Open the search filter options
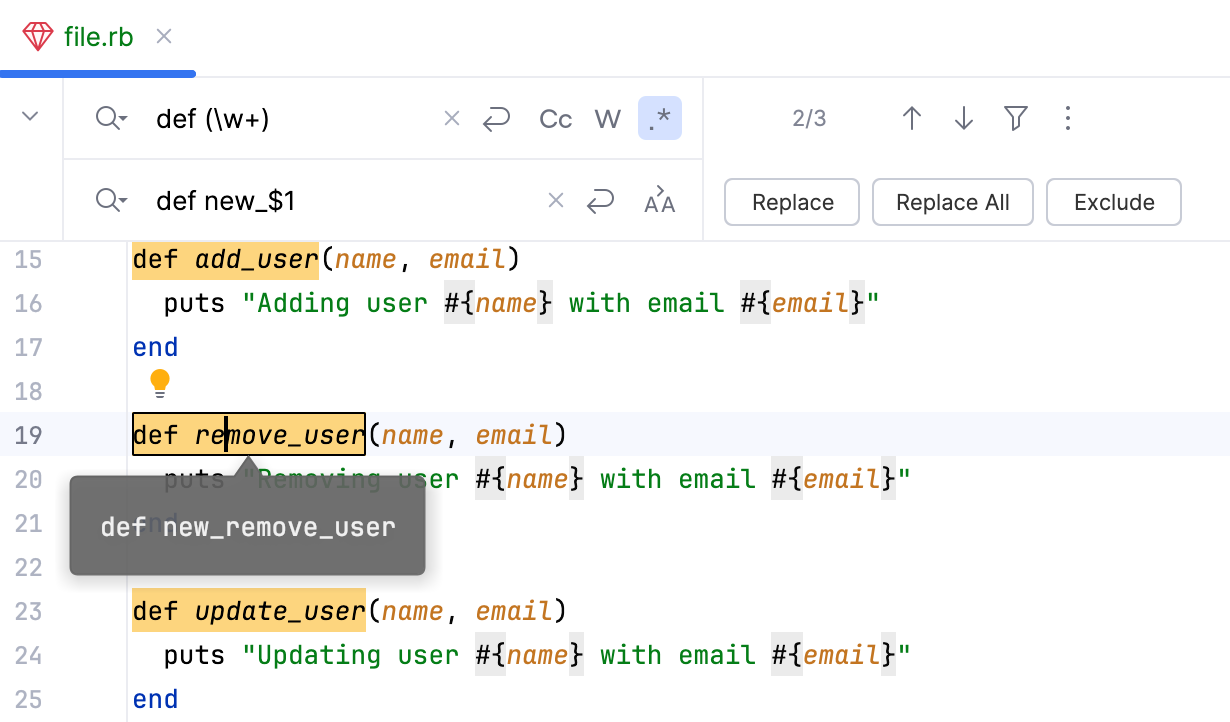 [x=1016, y=119]
